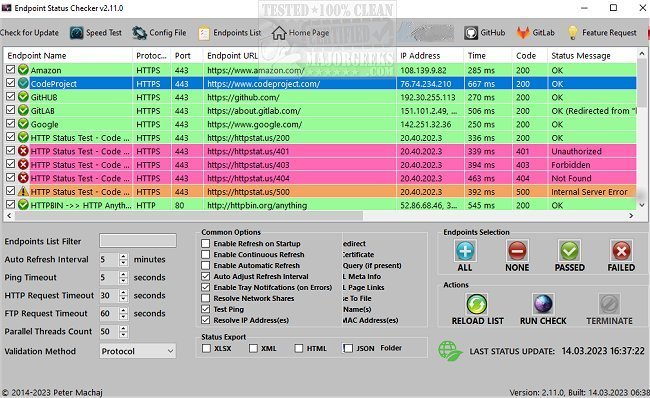Sort by Endpoint URL column header
This screenshot has width=650, height=398.
point(299,56)
